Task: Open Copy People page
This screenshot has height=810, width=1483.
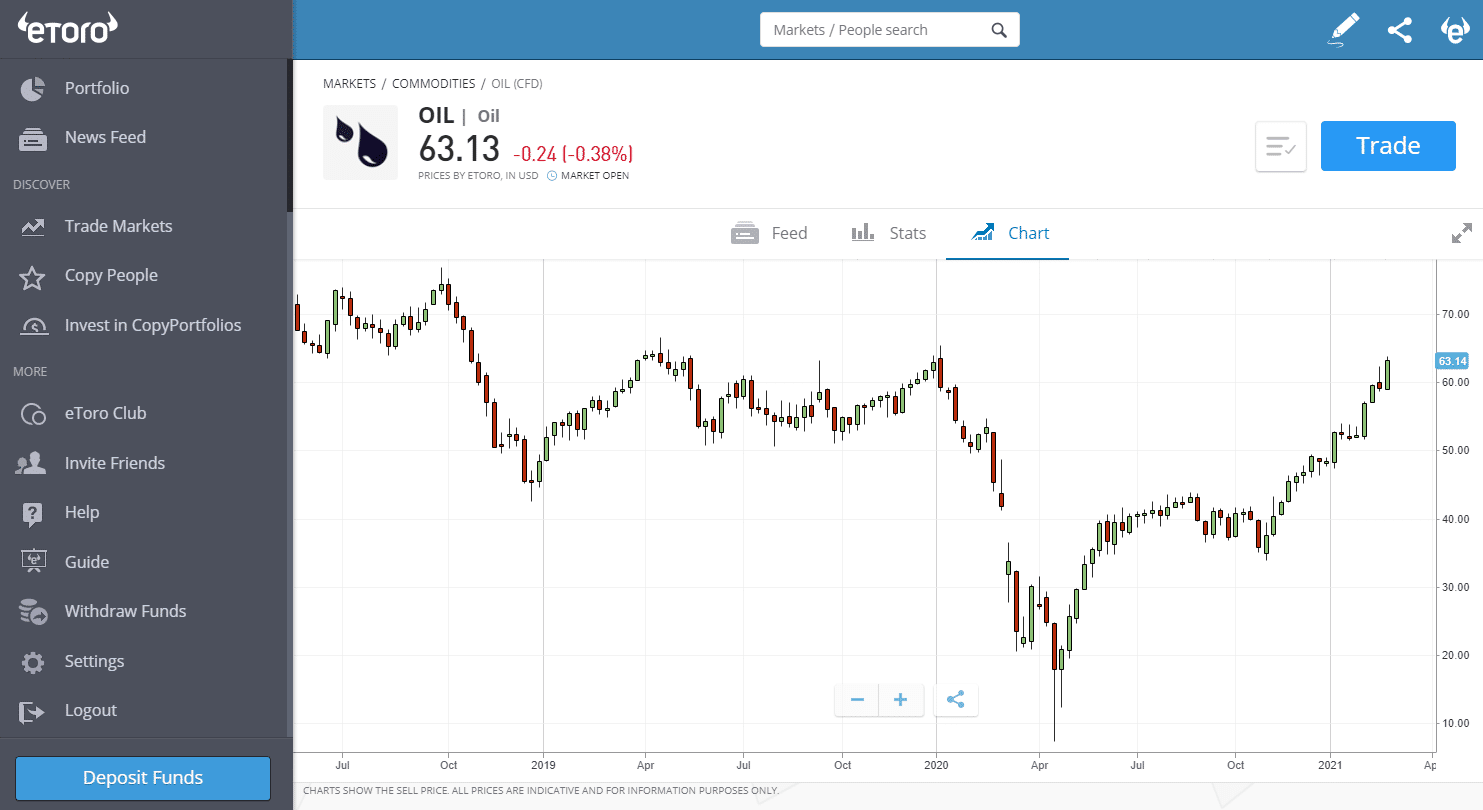Action: [111, 275]
